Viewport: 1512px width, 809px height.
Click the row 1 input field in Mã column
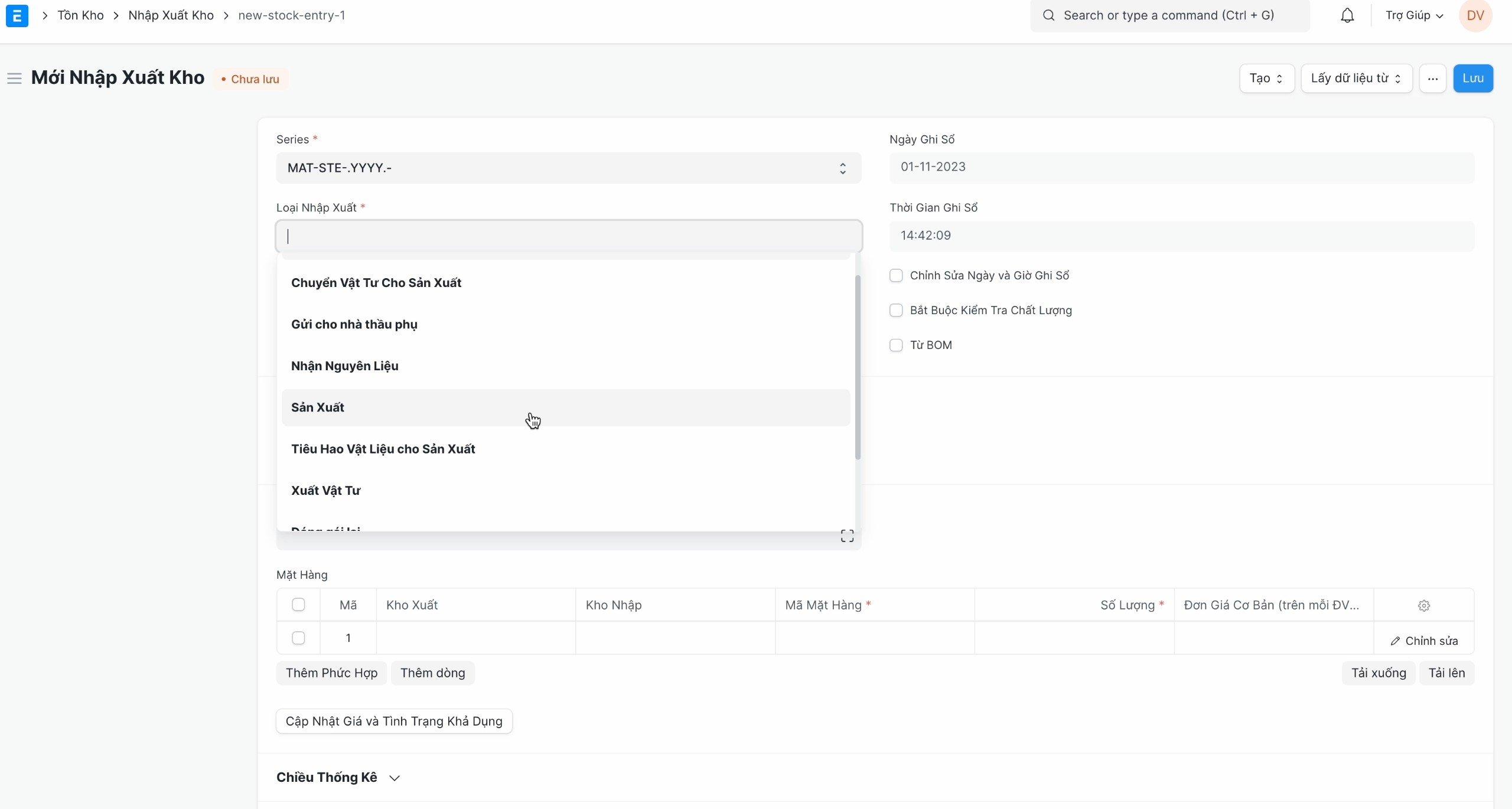click(x=347, y=638)
